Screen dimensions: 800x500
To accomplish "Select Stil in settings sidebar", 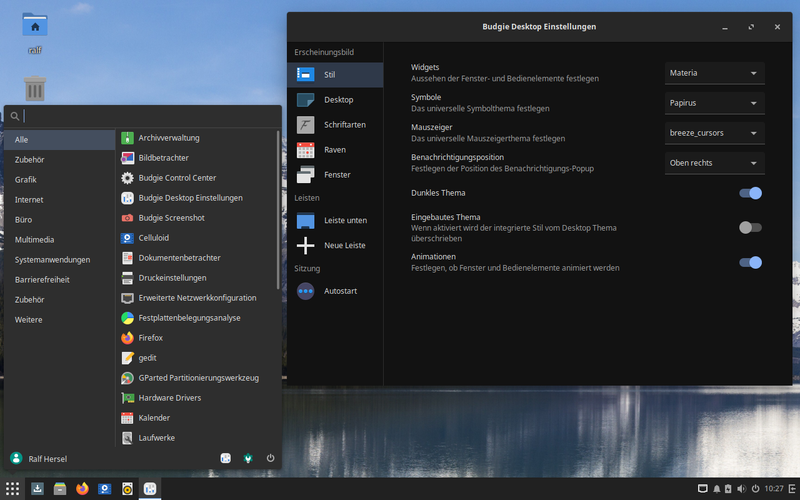I will 335,75.
